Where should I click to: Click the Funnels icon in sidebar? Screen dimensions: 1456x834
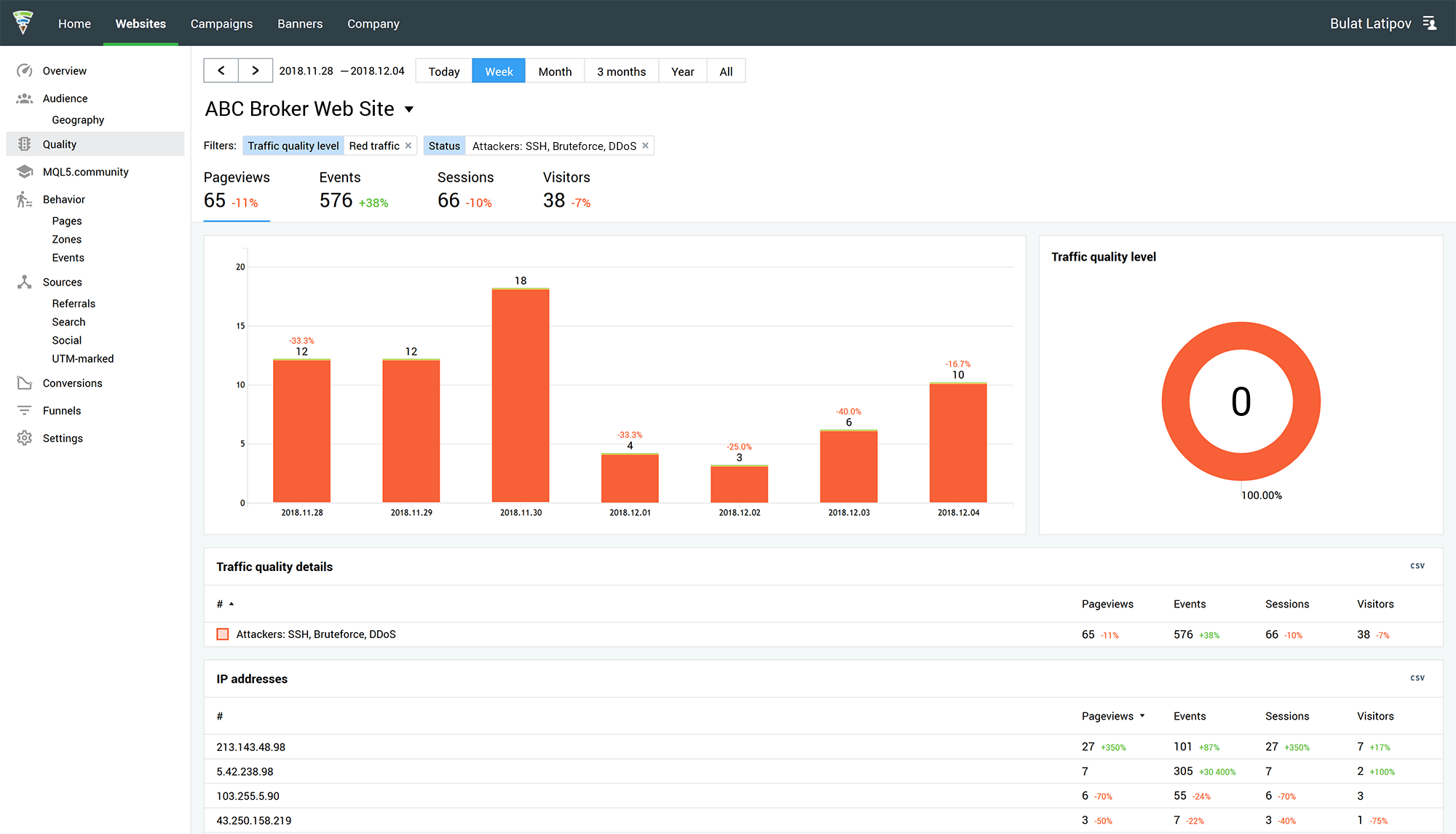24,409
